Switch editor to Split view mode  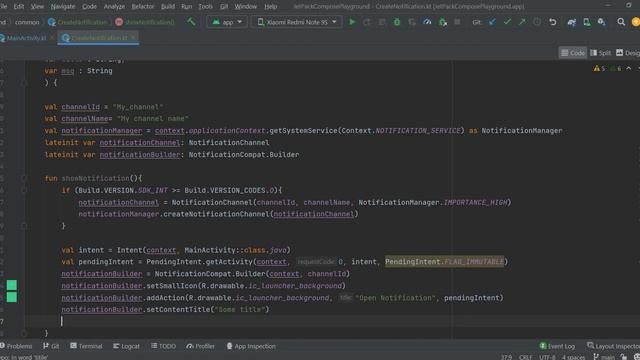[x=600, y=53]
